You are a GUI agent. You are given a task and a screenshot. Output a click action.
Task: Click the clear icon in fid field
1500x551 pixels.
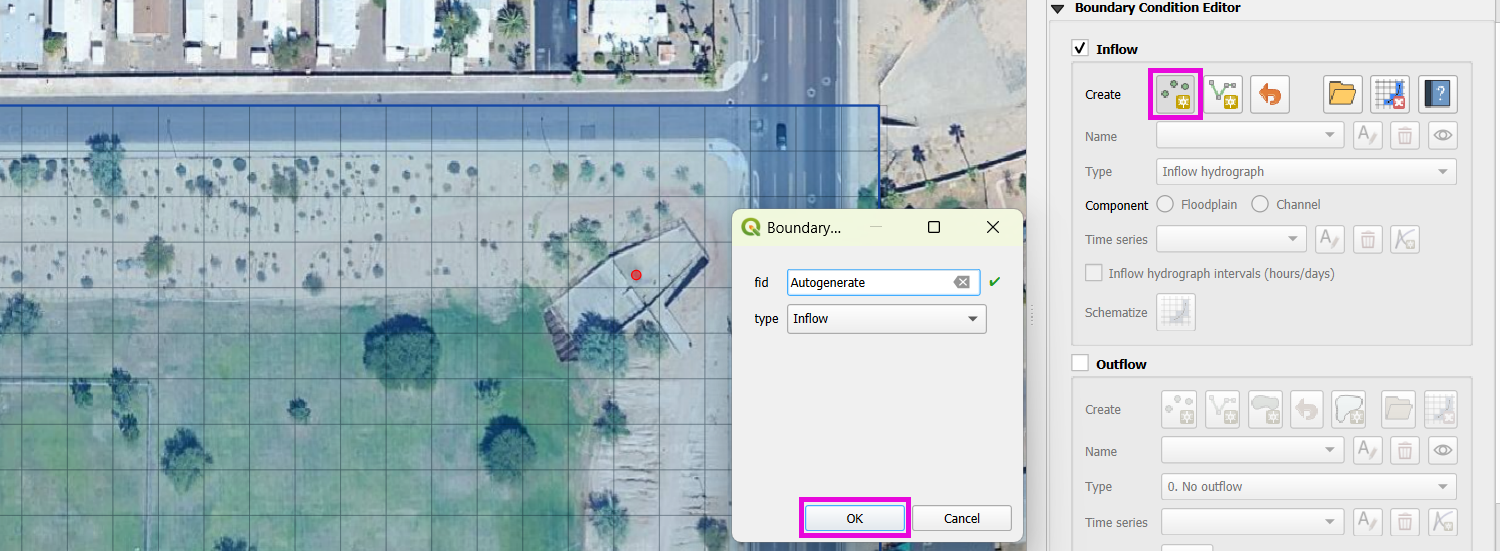click(962, 283)
